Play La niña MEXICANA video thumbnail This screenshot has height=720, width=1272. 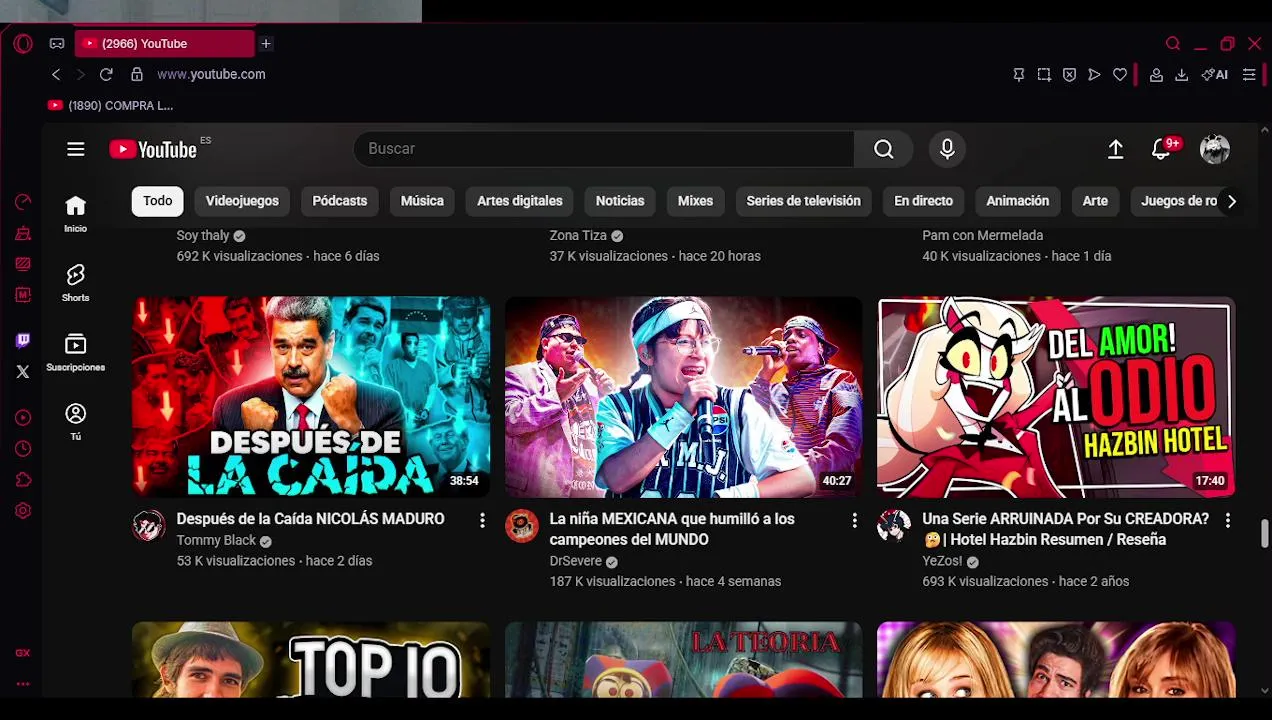684,396
